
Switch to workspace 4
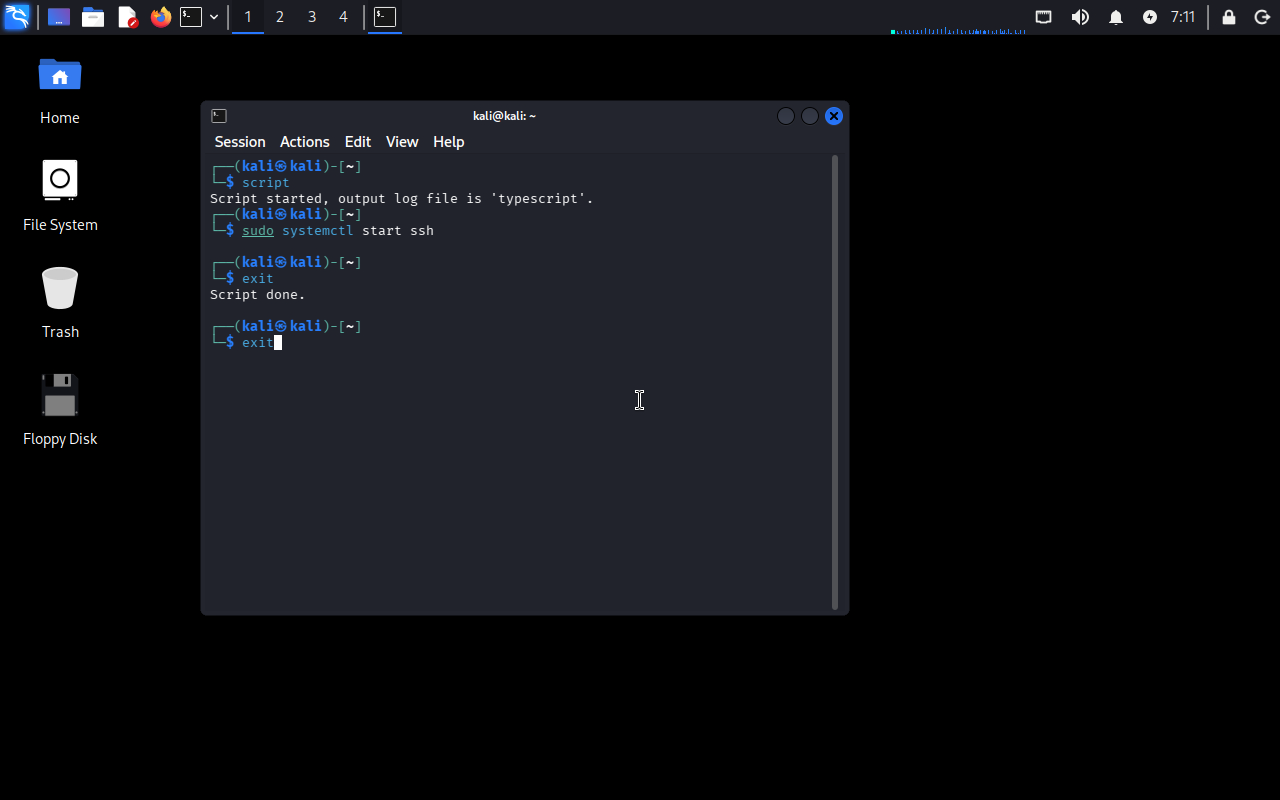point(344,17)
